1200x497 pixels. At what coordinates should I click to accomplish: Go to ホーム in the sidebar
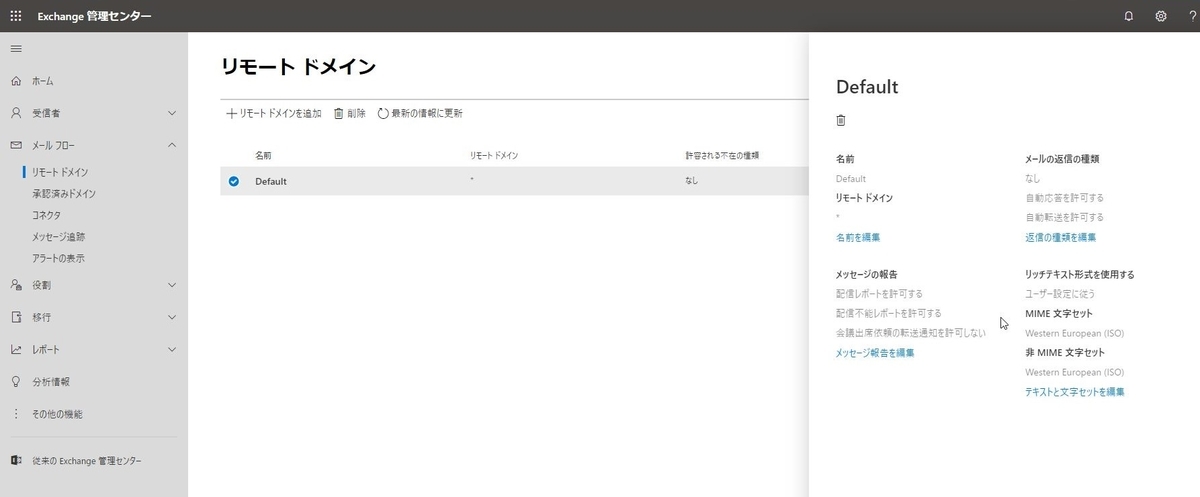tap(43, 81)
